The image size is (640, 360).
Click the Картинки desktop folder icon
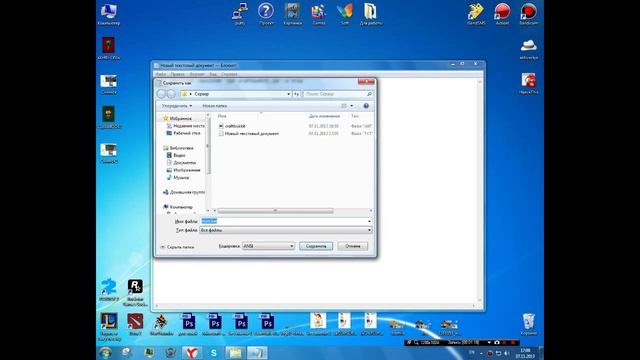point(292,14)
